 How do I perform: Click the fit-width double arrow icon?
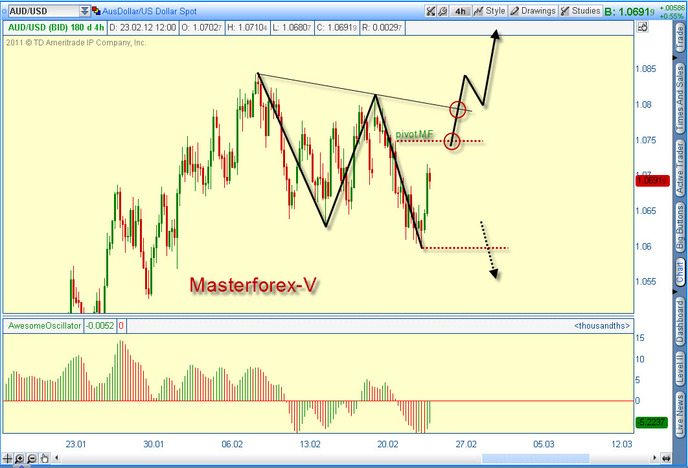pos(666,459)
